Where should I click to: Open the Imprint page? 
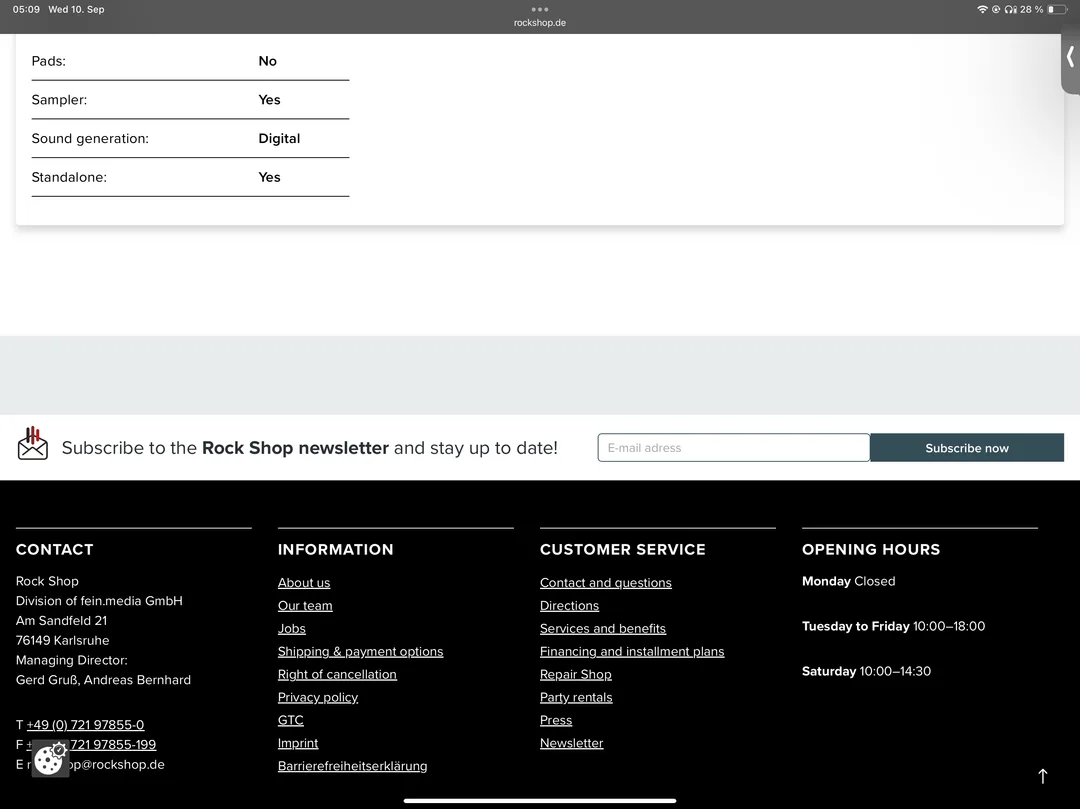(x=298, y=743)
